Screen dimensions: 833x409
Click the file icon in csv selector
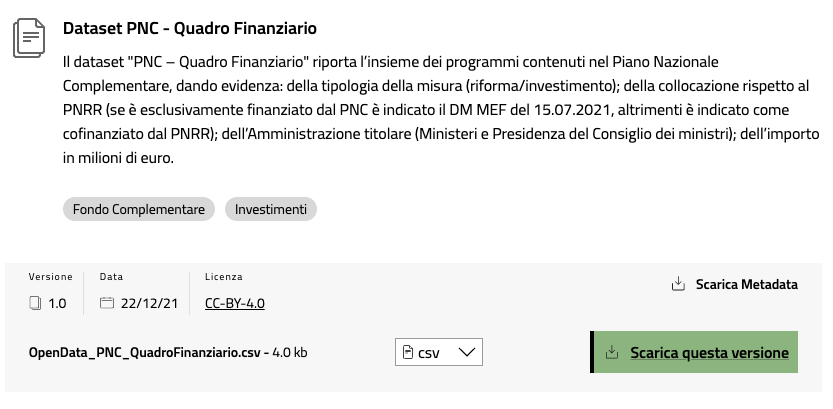[x=407, y=352]
